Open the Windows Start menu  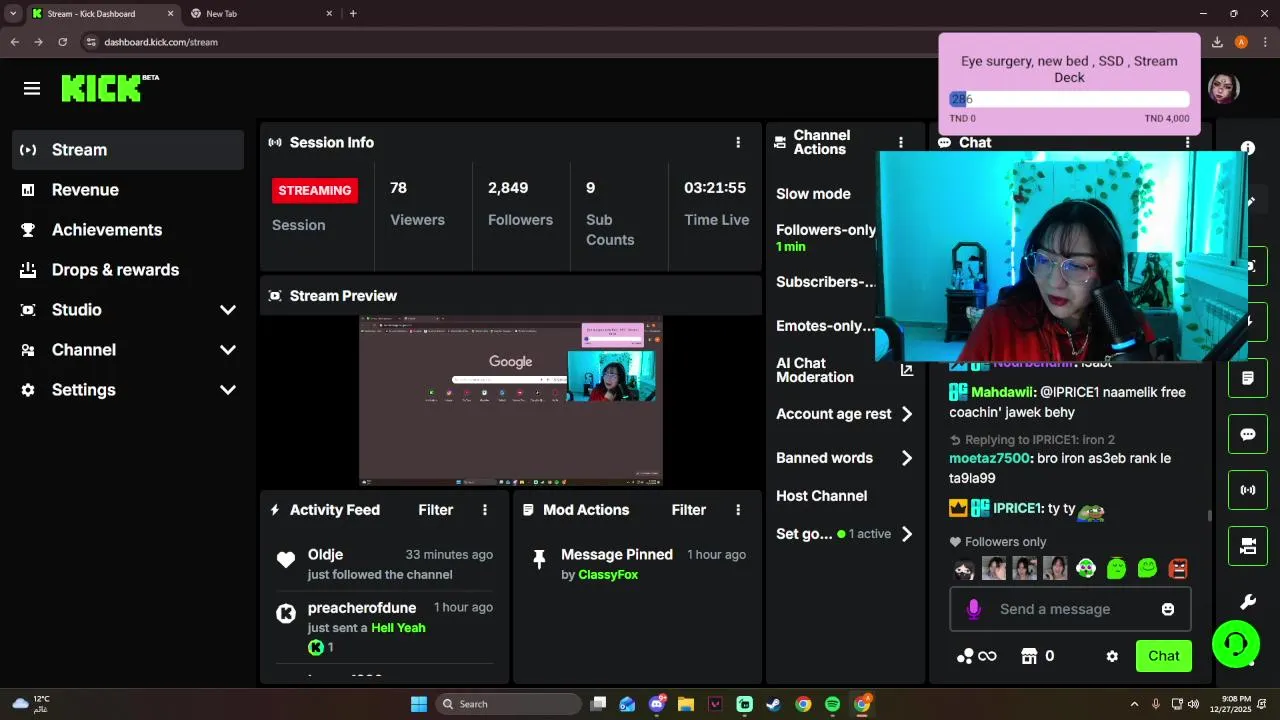[419, 704]
